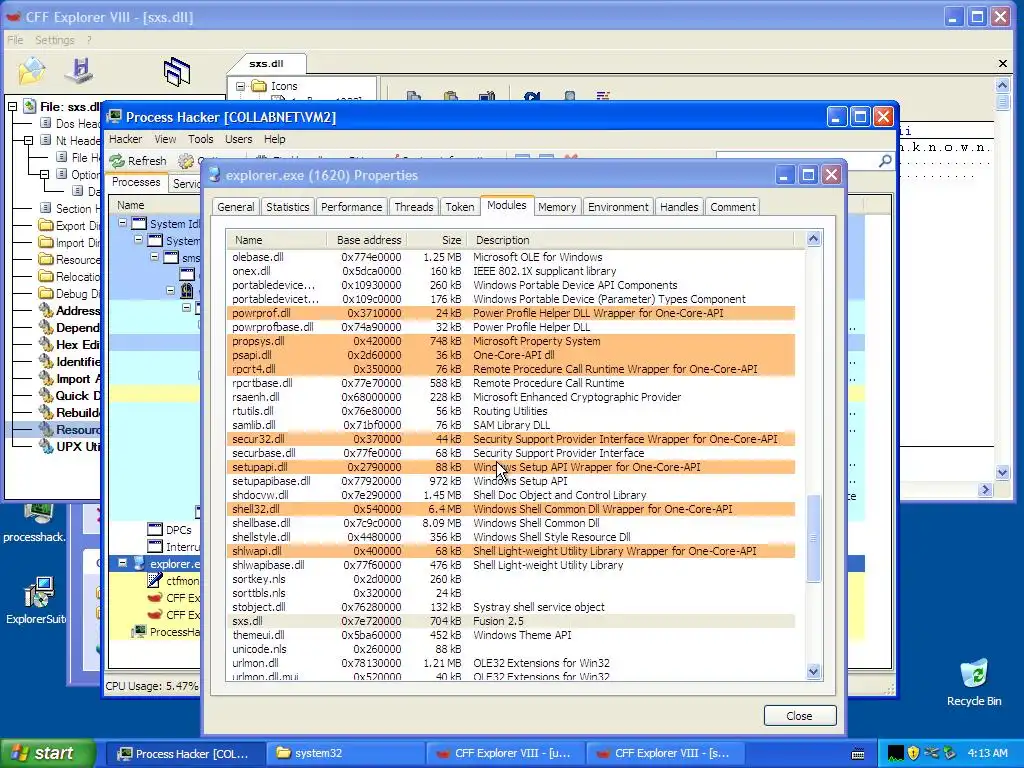Open the Memory tab
The height and width of the screenshot is (768, 1024).
point(557,207)
